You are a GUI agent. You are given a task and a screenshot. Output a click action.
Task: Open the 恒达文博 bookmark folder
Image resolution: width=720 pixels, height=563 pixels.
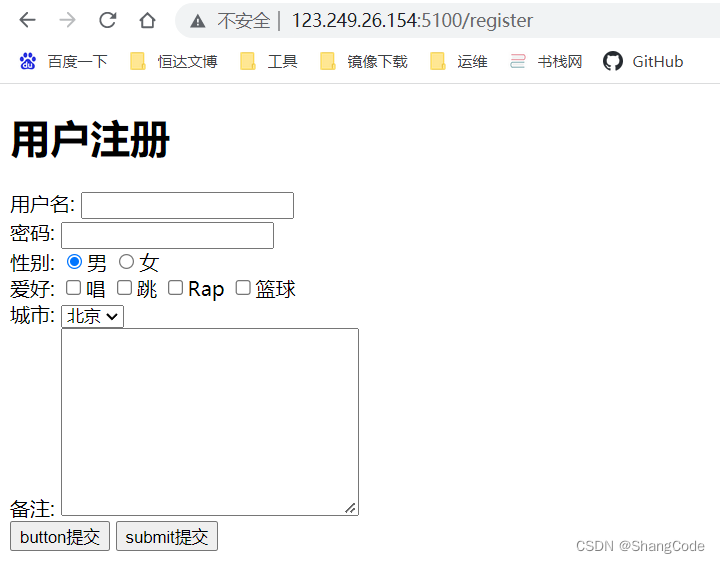coord(174,61)
